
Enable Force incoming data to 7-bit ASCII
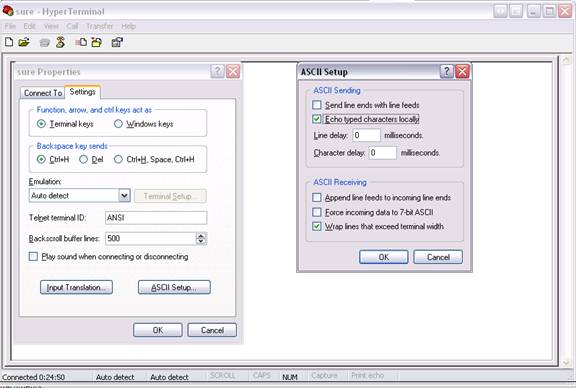coord(317,212)
